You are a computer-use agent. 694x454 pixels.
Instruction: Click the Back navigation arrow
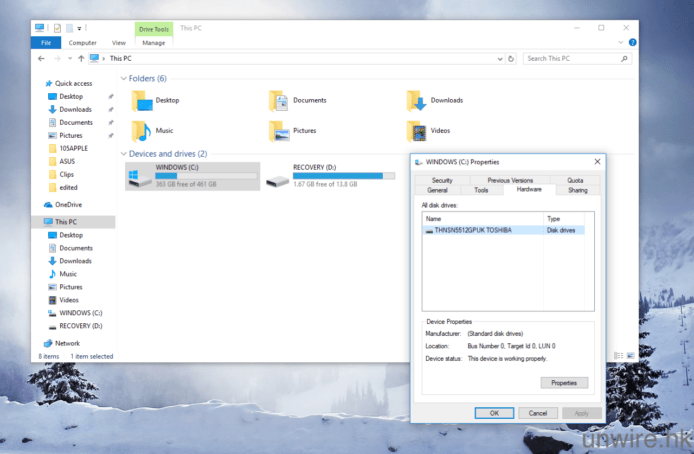coord(40,59)
